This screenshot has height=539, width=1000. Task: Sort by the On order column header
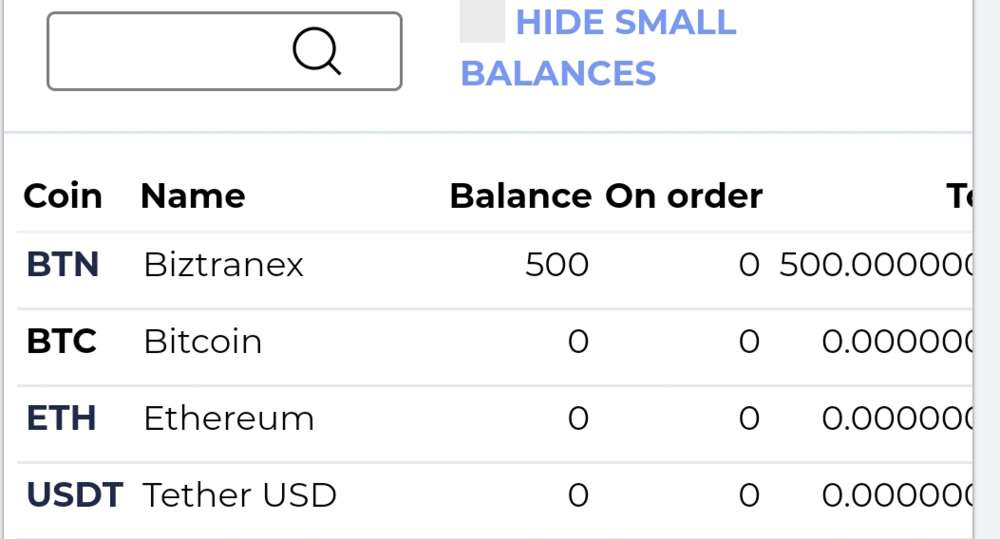684,196
